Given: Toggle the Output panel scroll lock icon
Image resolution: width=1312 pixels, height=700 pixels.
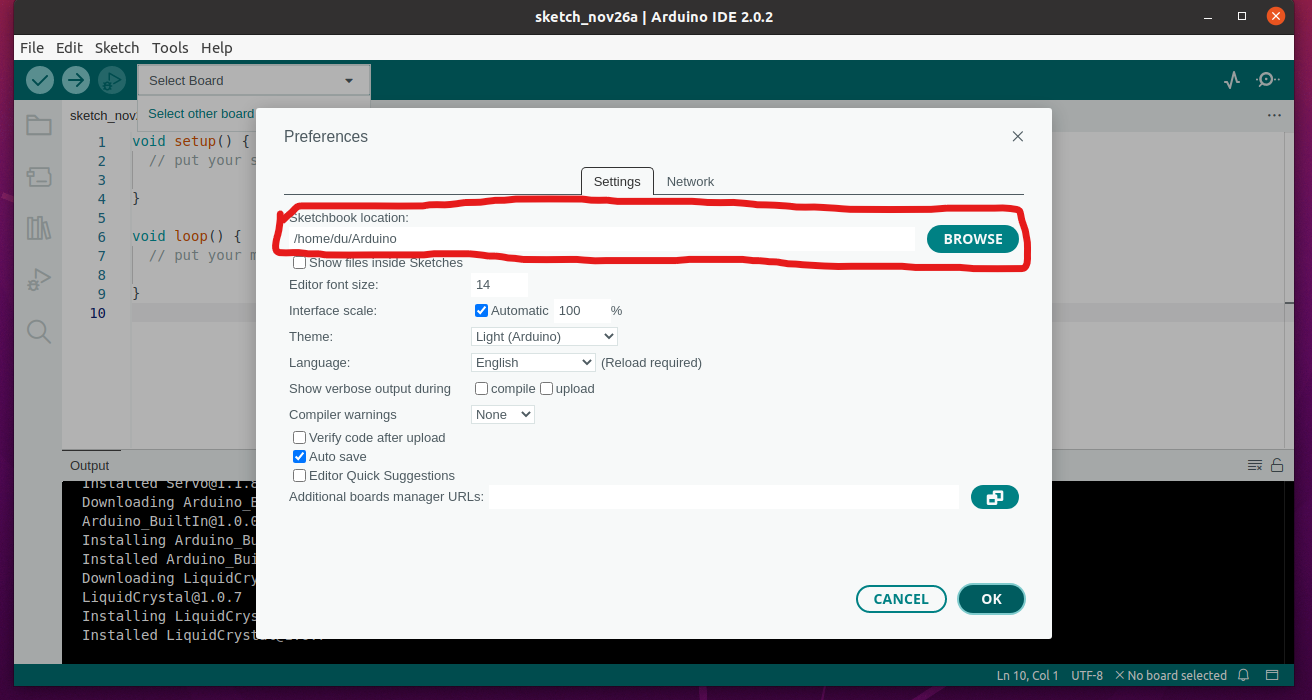Looking at the screenshot, I should [1277, 465].
